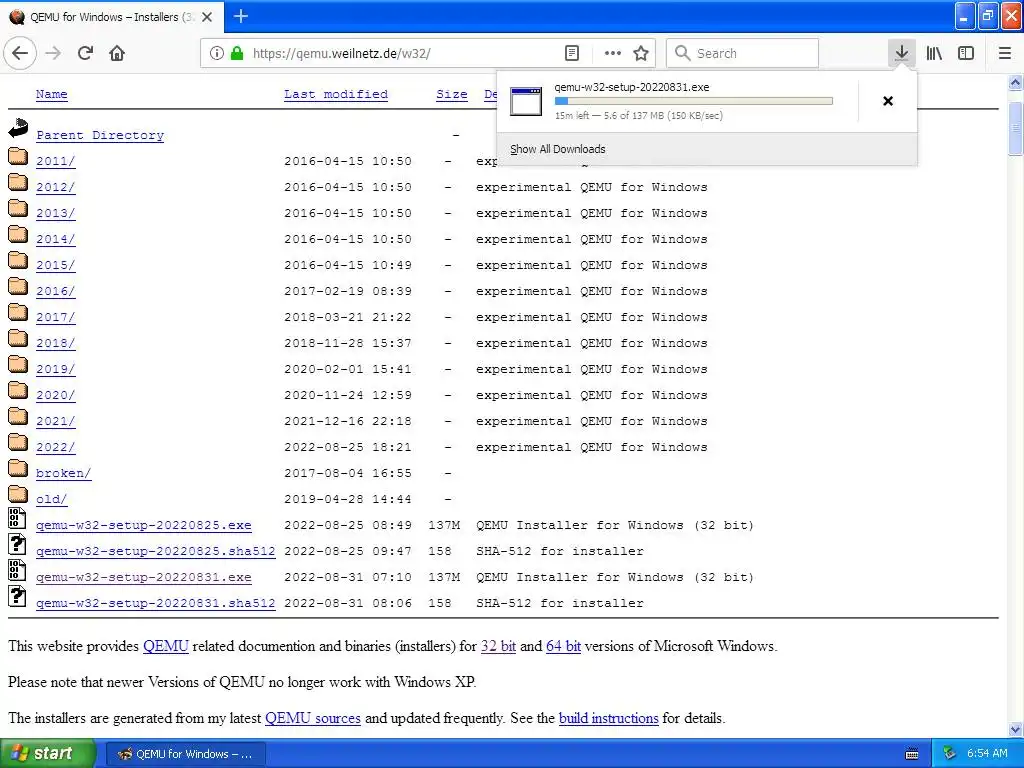The width and height of the screenshot is (1024, 768).
Task: Click the page scrollbar up arrow
Action: click(1015, 82)
